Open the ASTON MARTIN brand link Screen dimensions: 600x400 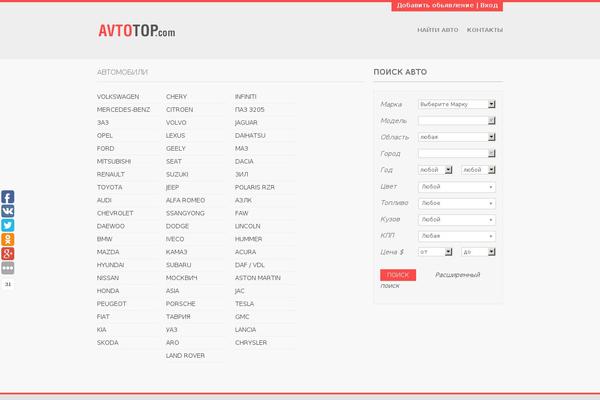258,278
